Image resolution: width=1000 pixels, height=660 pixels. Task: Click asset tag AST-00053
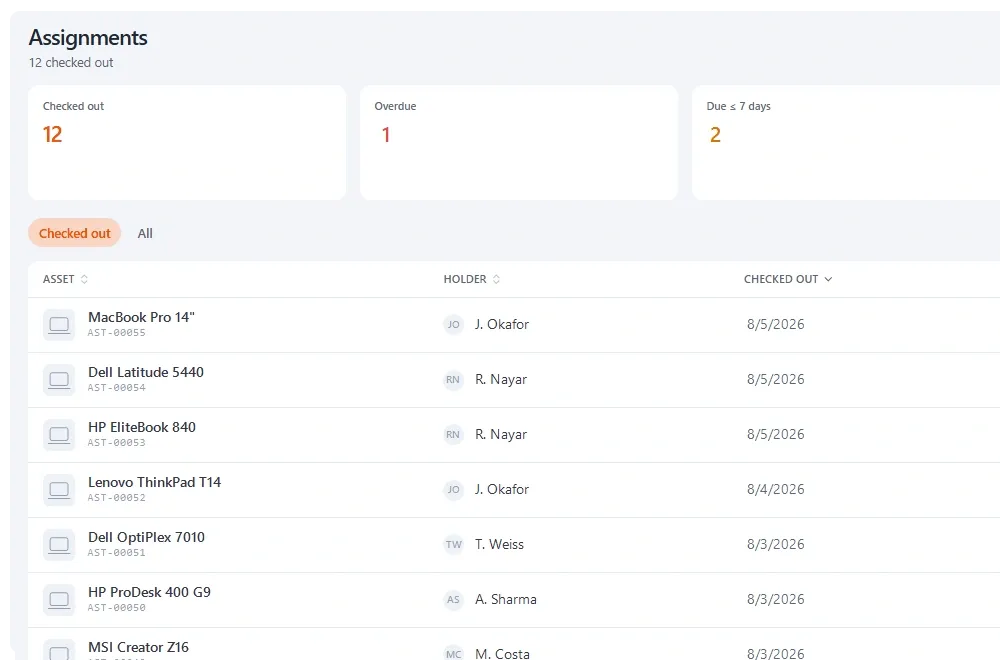[117, 443]
